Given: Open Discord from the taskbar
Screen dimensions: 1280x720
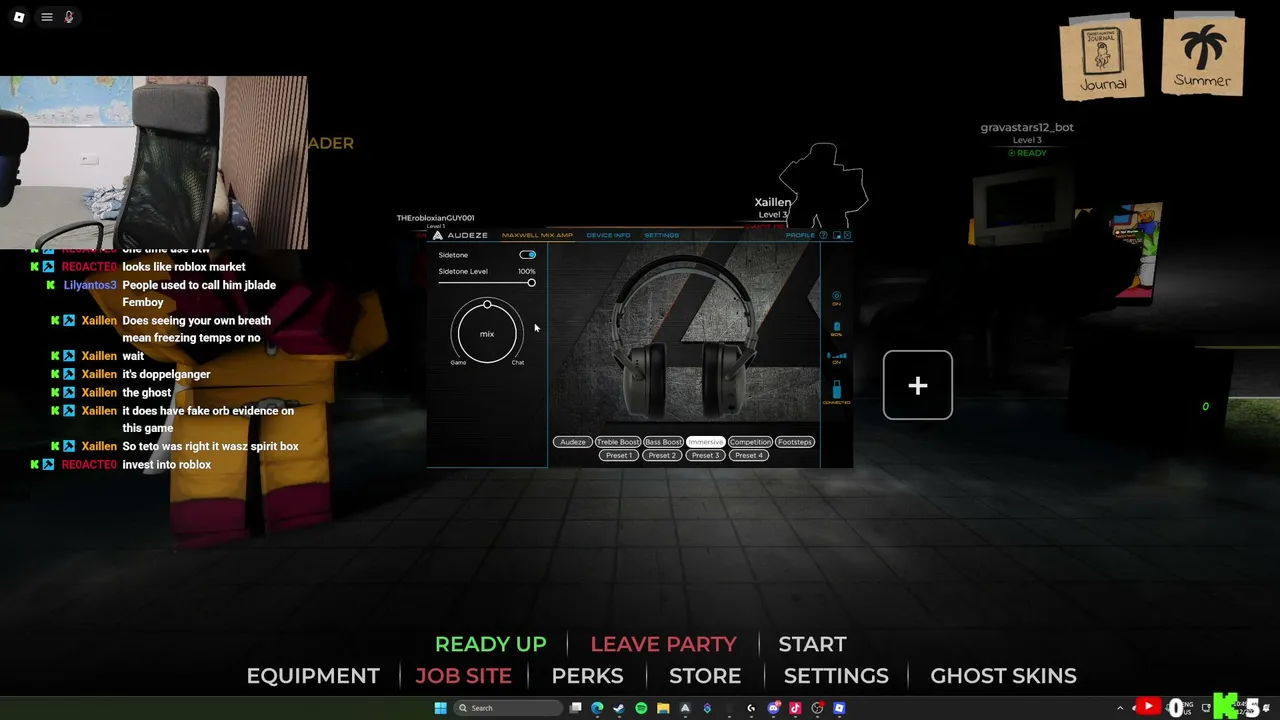Looking at the screenshot, I should pos(773,708).
